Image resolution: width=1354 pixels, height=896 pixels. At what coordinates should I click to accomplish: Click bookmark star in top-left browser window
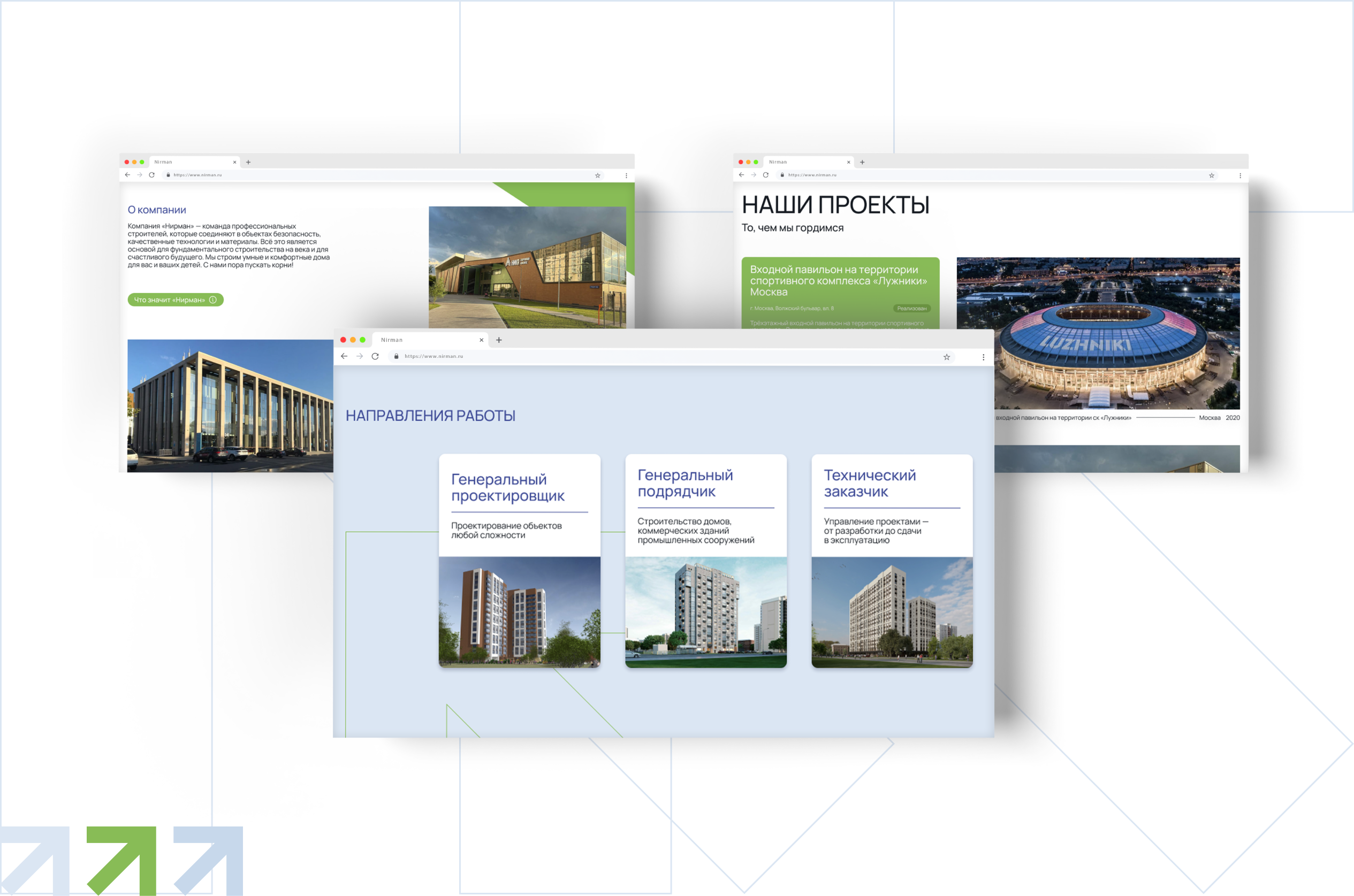coord(597,175)
